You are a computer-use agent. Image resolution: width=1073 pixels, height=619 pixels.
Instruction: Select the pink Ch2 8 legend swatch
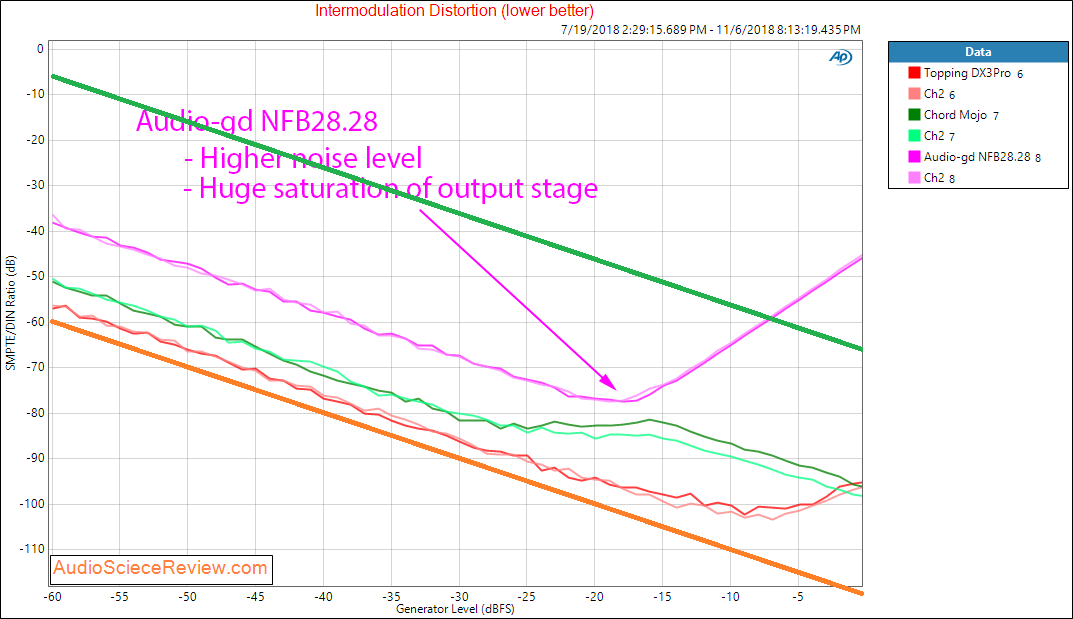point(914,177)
